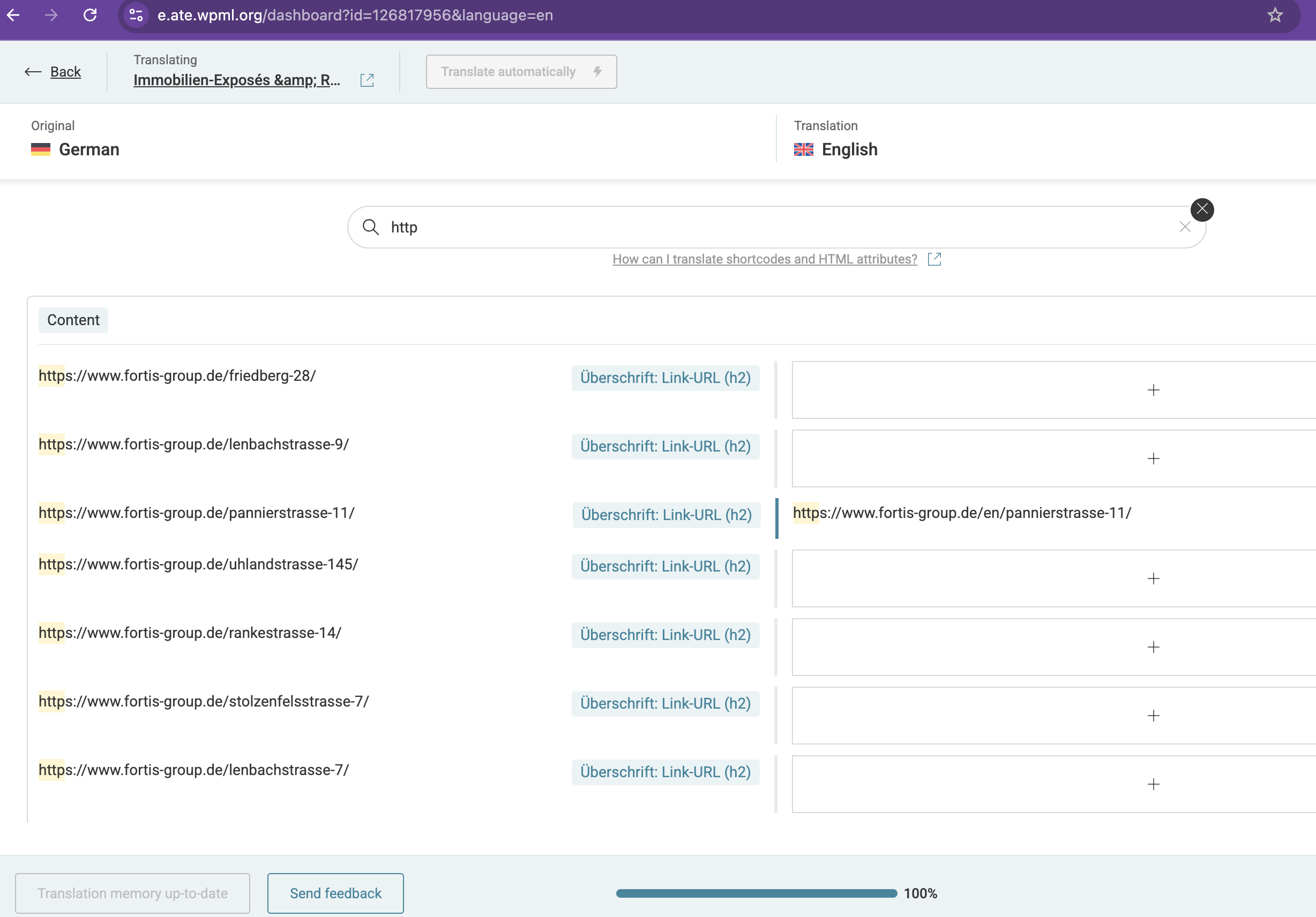
Task: Add translation with plus for stolzenfelsstrasse-7
Action: point(1153,715)
